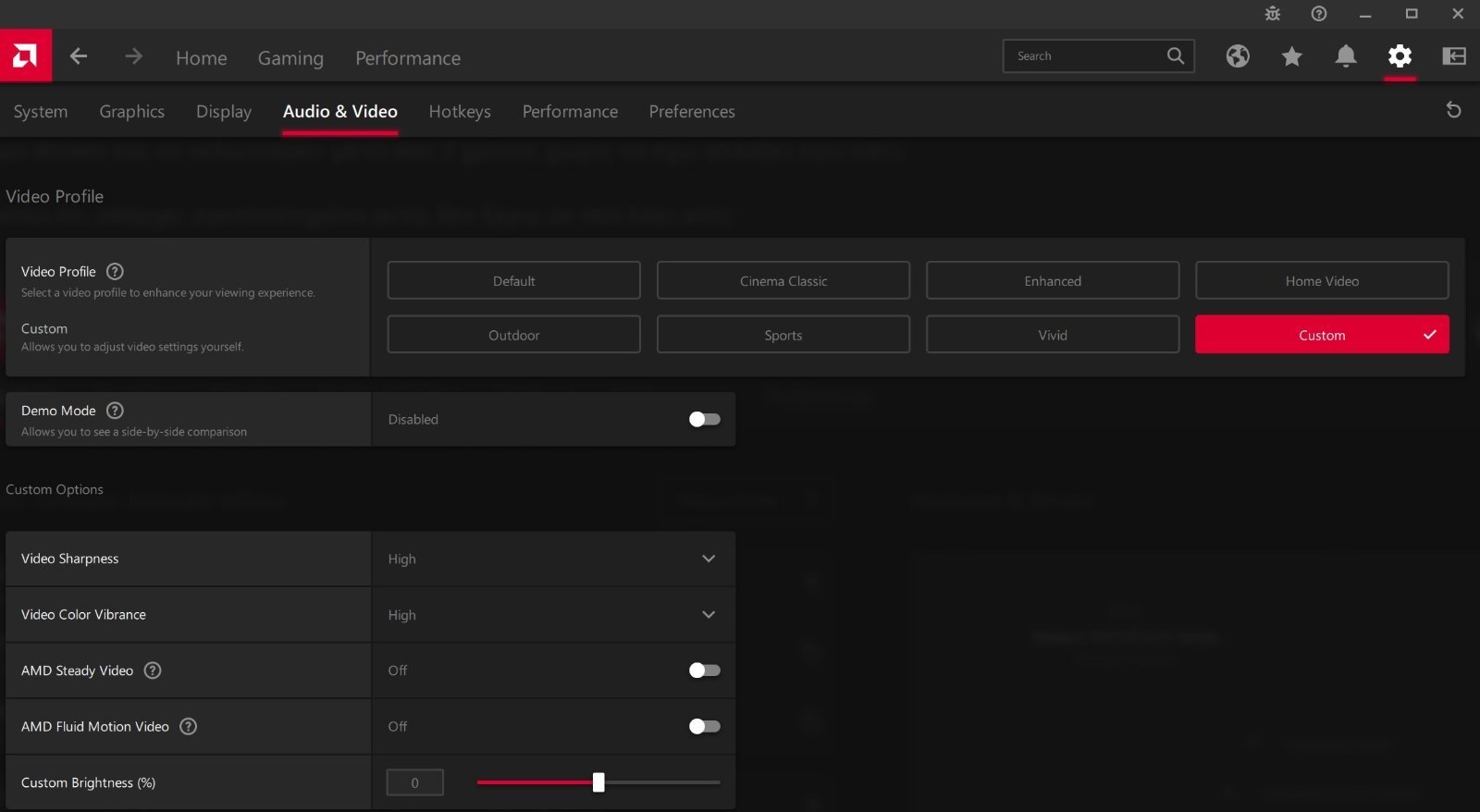Click the AMD logo home icon
This screenshot has width=1480, height=812.
(25, 56)
